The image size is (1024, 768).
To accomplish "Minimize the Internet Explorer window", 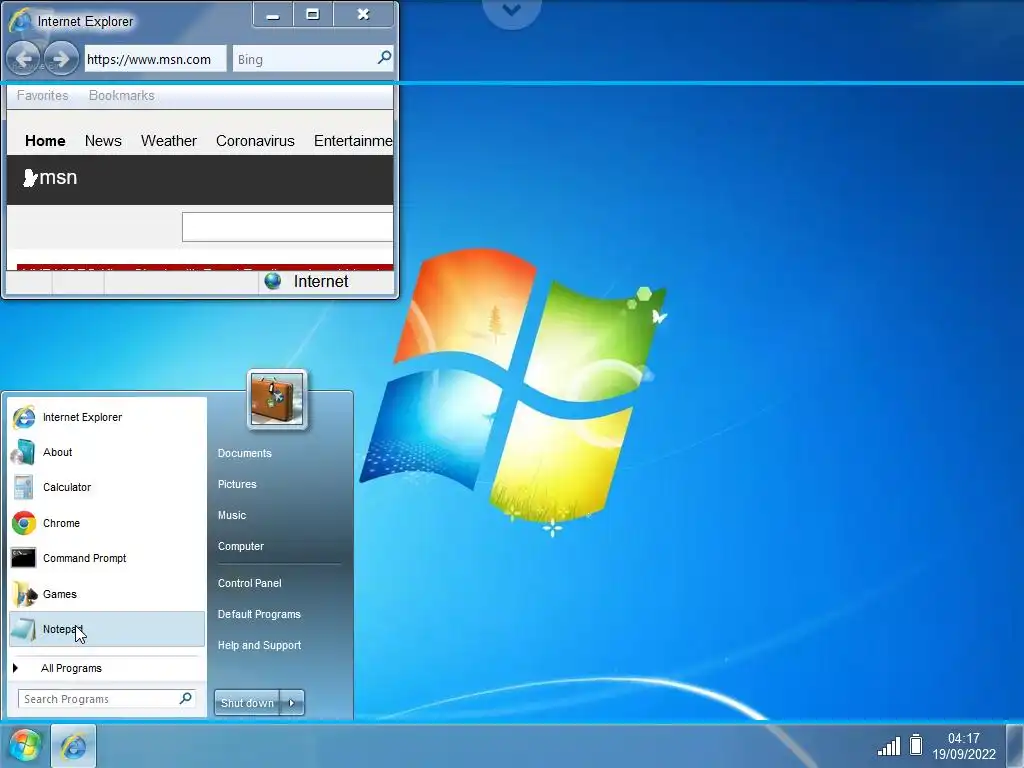I will 273,14.
